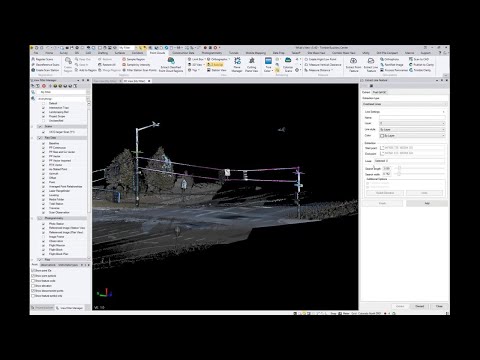Toggle the Azimuth checkbox
This screenshot has width=480, height=360.
coord(43,174)
